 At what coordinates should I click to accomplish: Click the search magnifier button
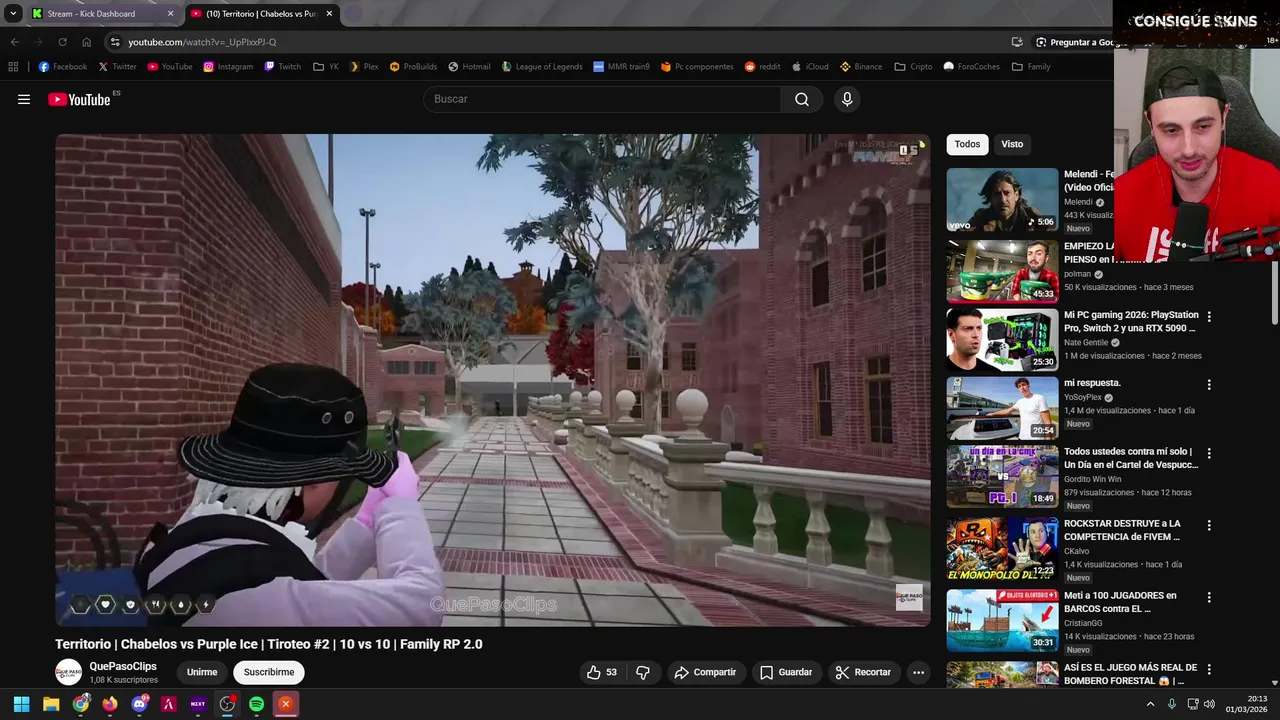802,99
